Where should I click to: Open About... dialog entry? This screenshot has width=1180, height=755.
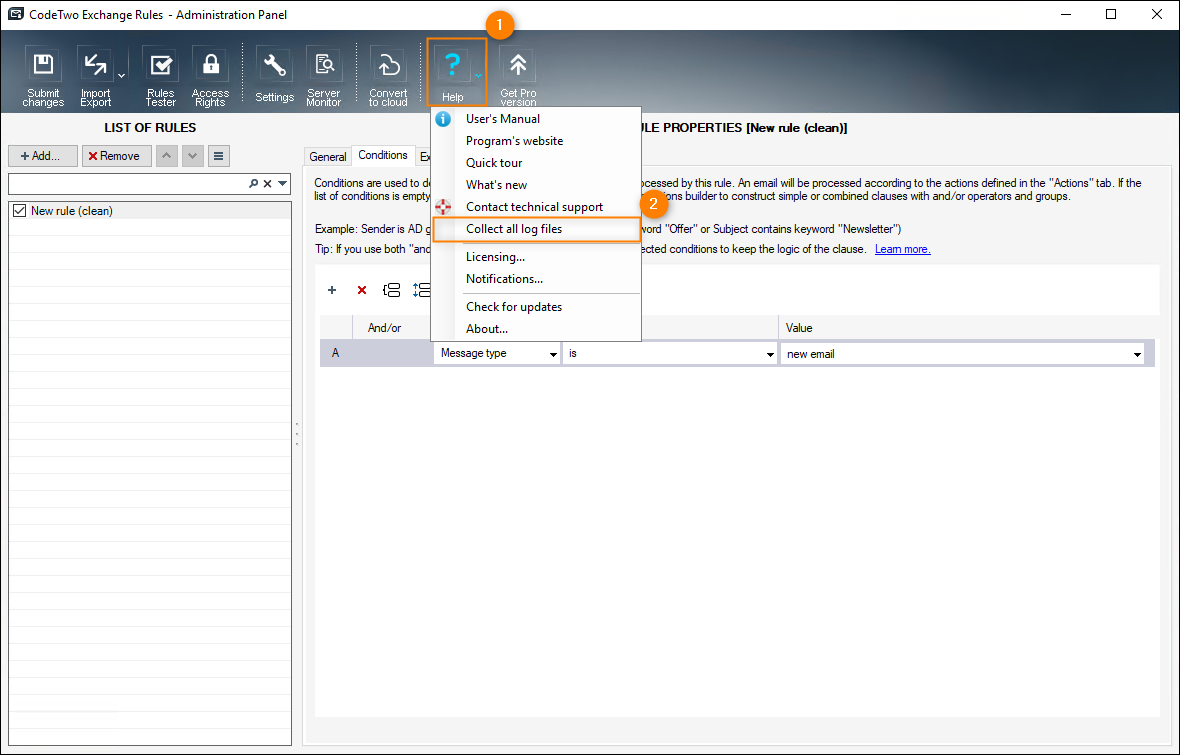coord(487,329)
